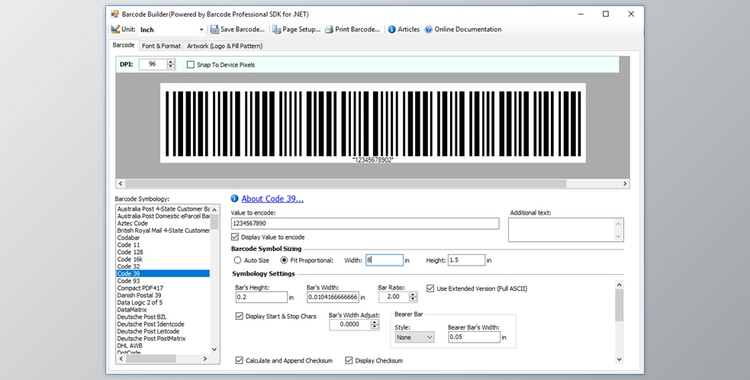Viewport: 750px width, 380px height.
Task: Click preview scrollbar right arrow
Action: pos(625,184)
